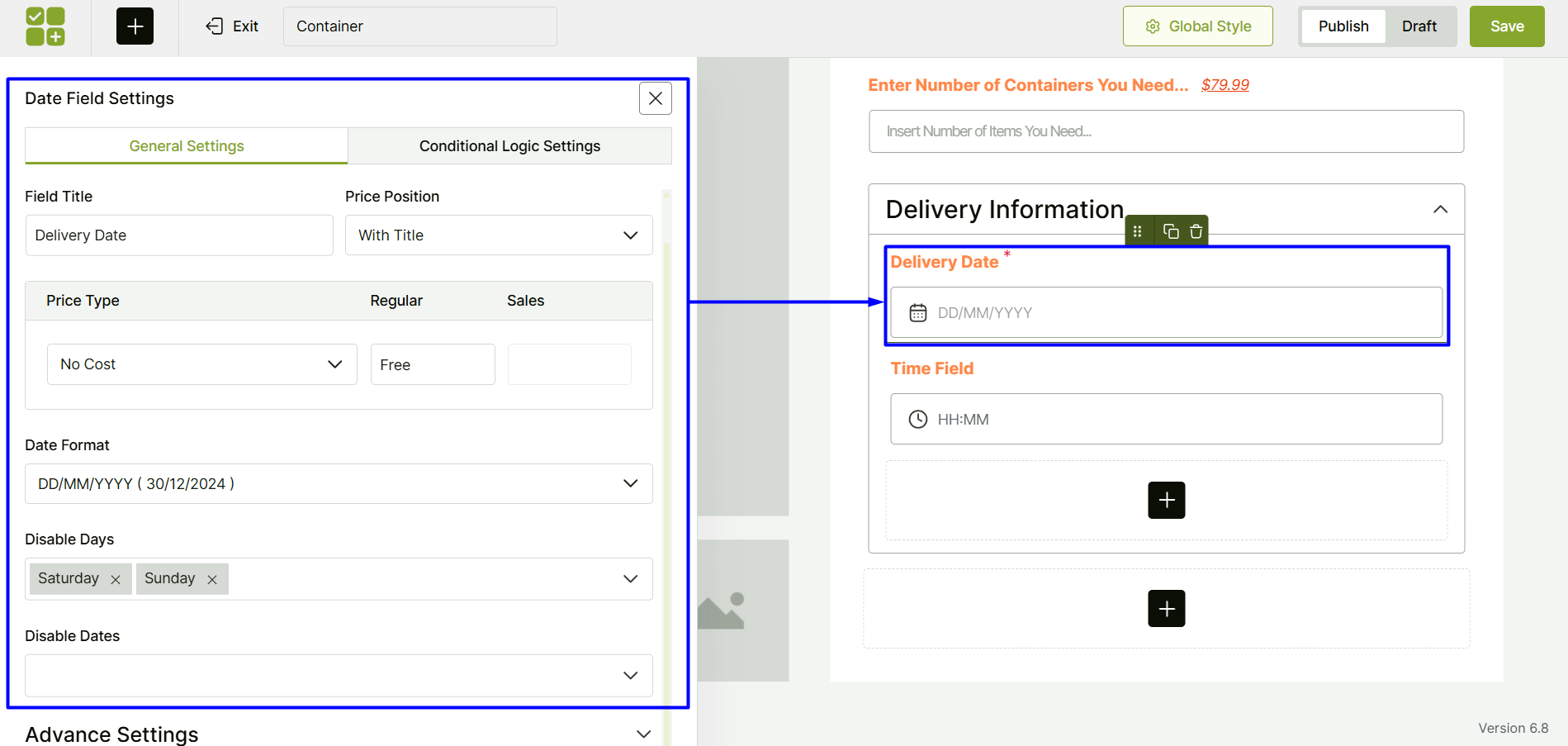Remove Saturday from Disable Days
This screenshot has height=746, width=1568.
116,580
